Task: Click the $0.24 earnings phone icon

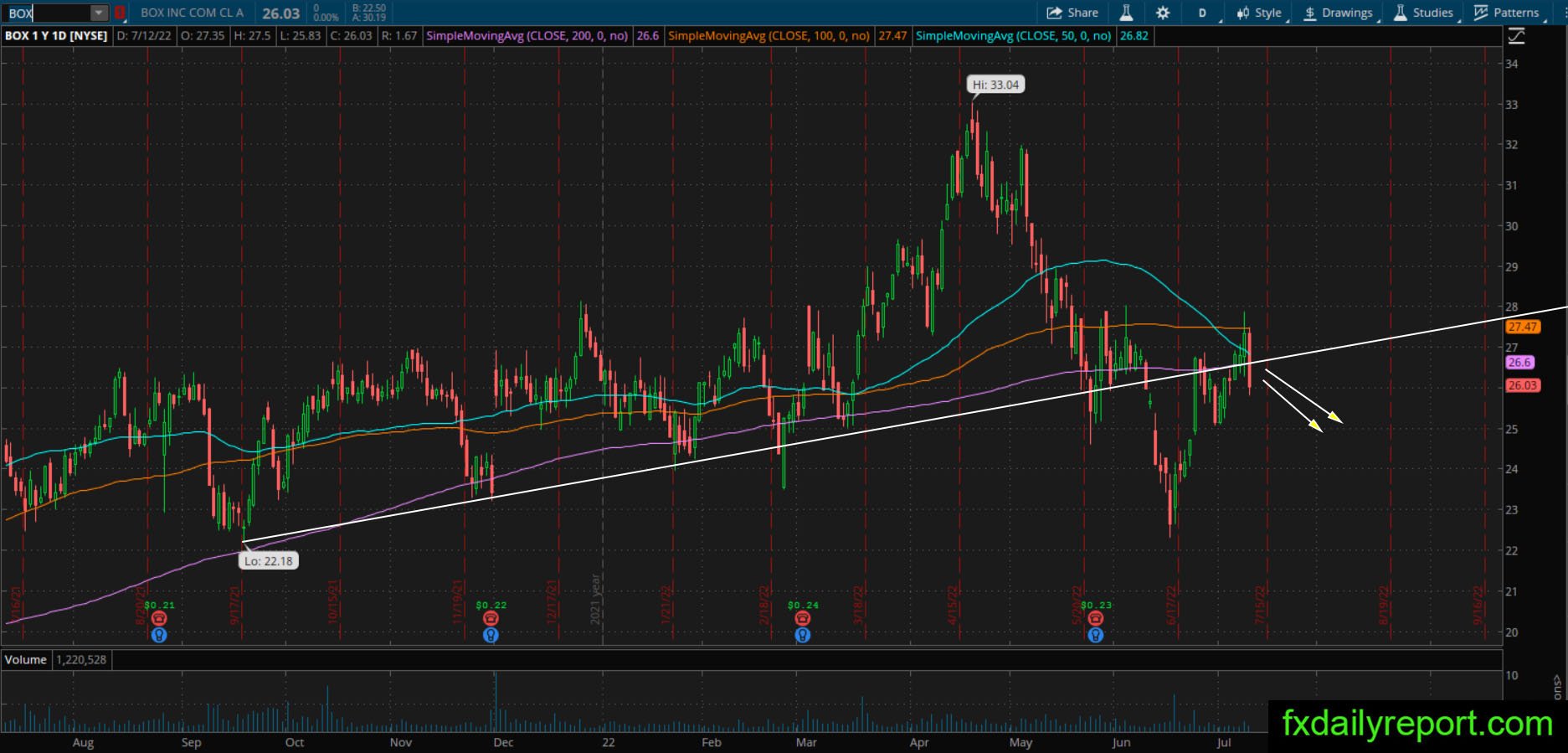Action: tap(803, 618)
